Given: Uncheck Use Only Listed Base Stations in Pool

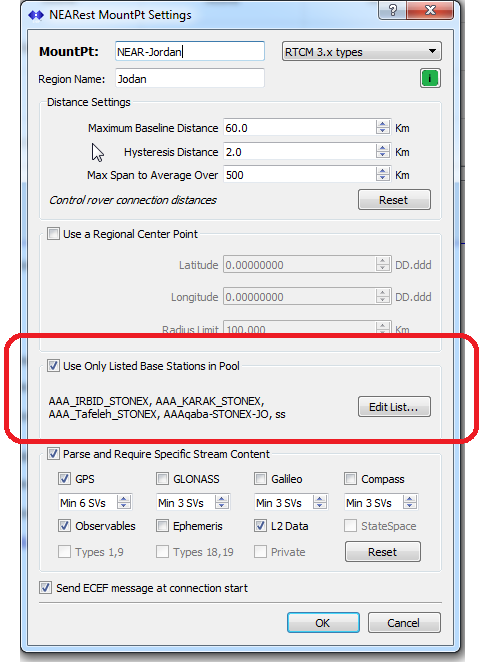Looking at the screenshot, I should 53,366.
